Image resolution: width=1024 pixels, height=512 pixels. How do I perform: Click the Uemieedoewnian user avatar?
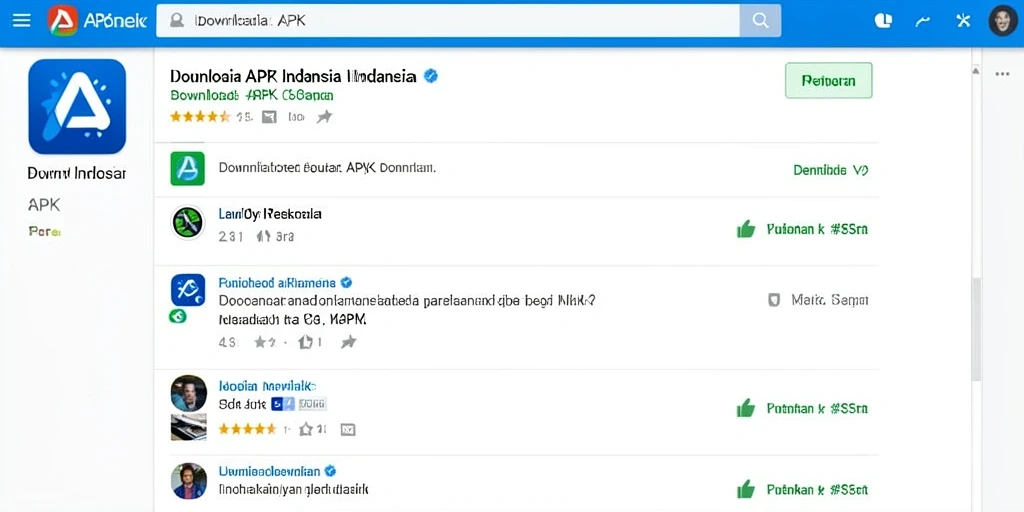point(189,481)
